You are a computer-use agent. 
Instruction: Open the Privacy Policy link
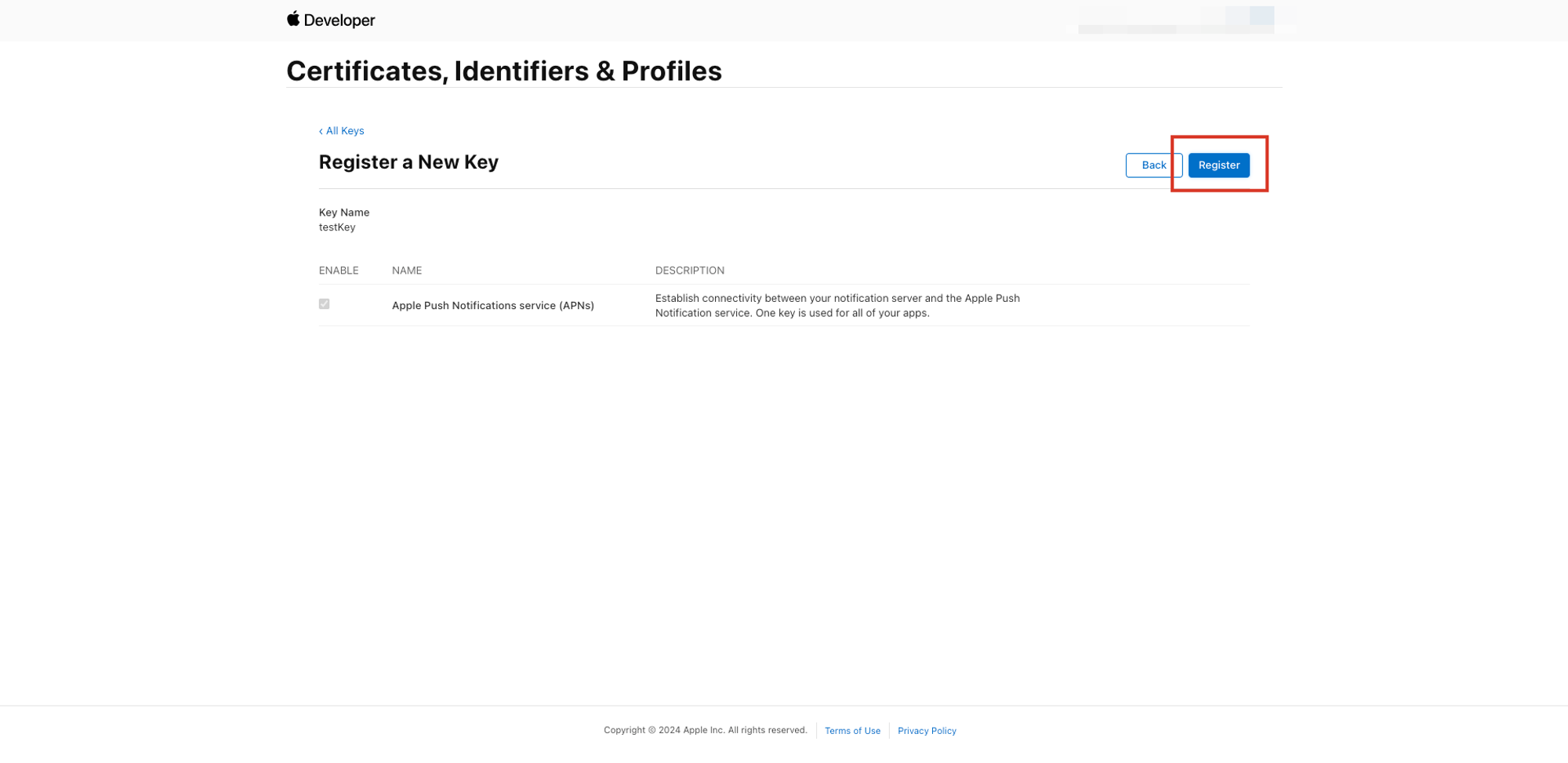[x=927, y=731]
